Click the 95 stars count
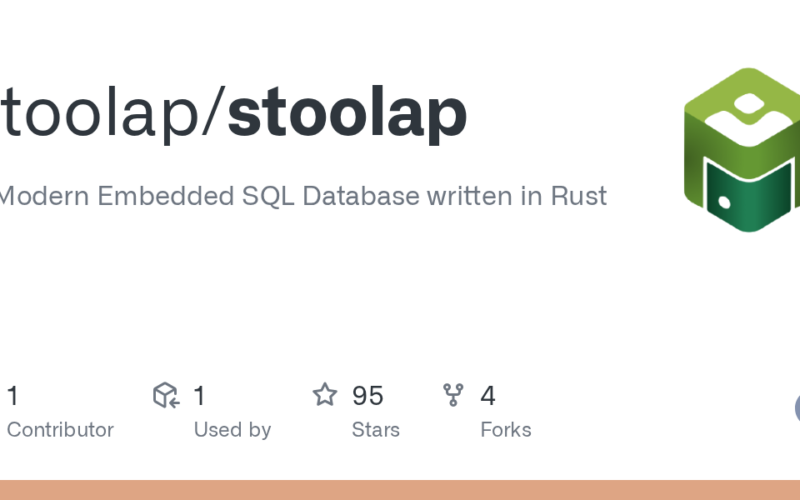 [x=367, y=396]
